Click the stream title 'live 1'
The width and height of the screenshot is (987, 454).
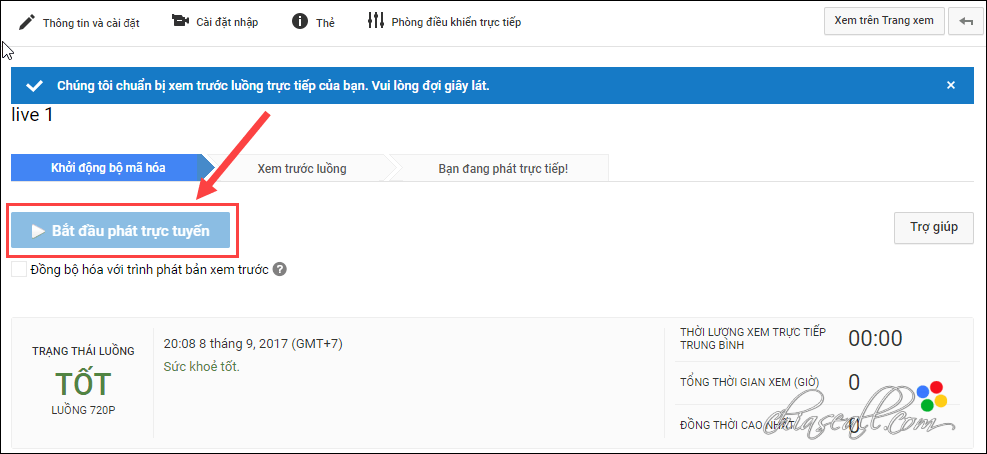(32, 115)
